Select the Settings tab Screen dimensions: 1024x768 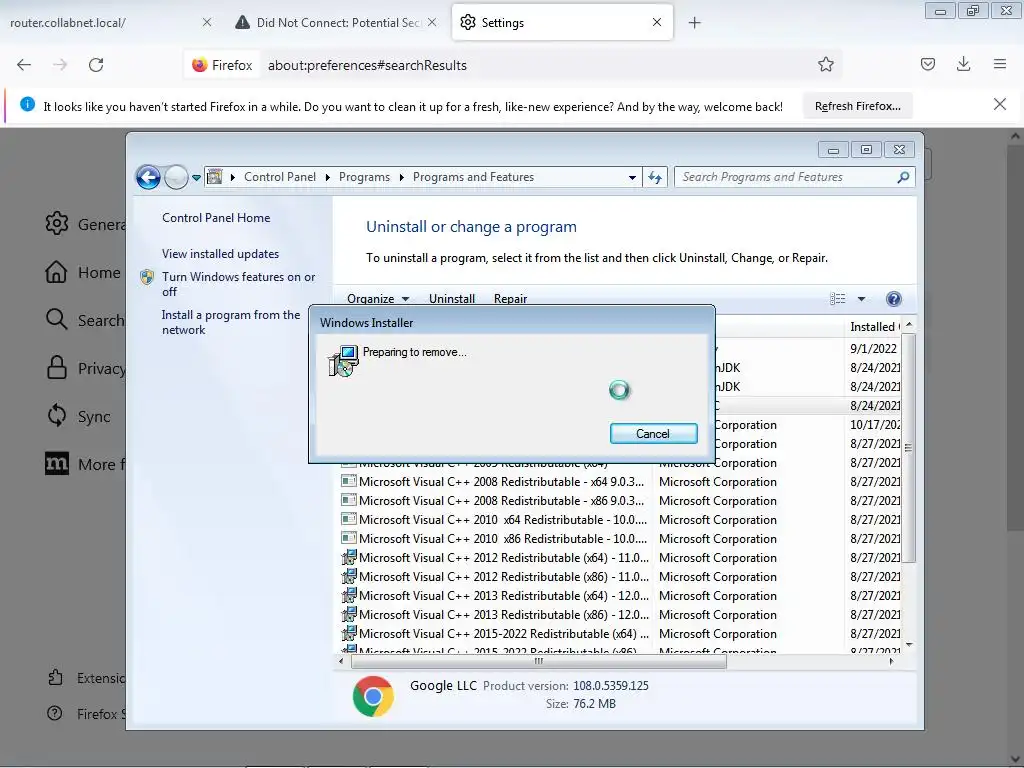(562, 23)
